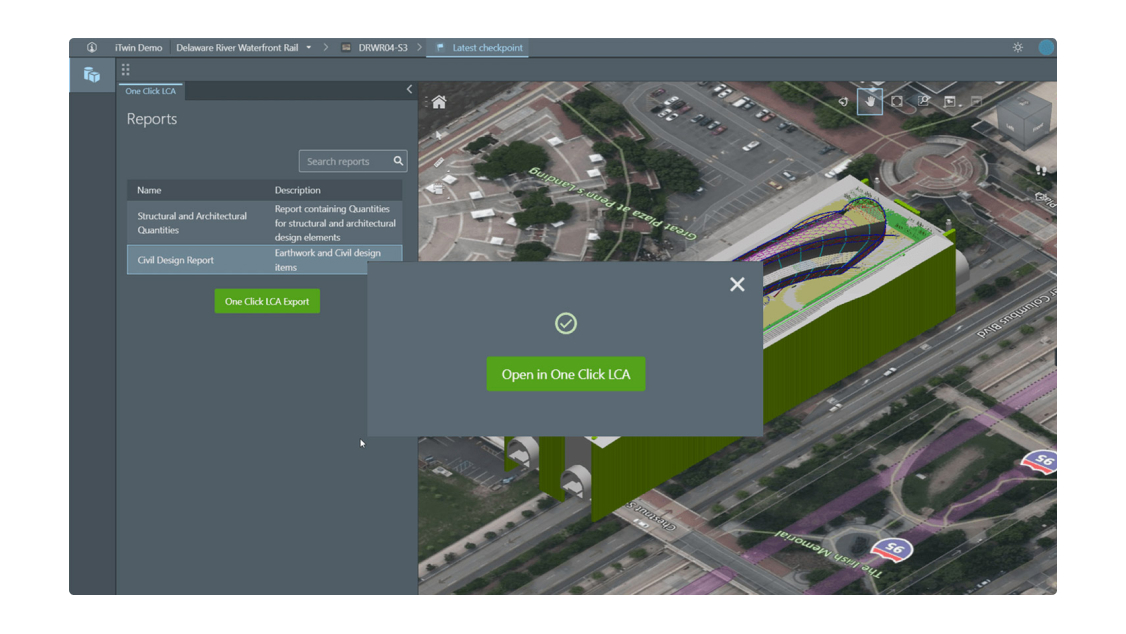Open the user avatar menu

coord(1046,47)
